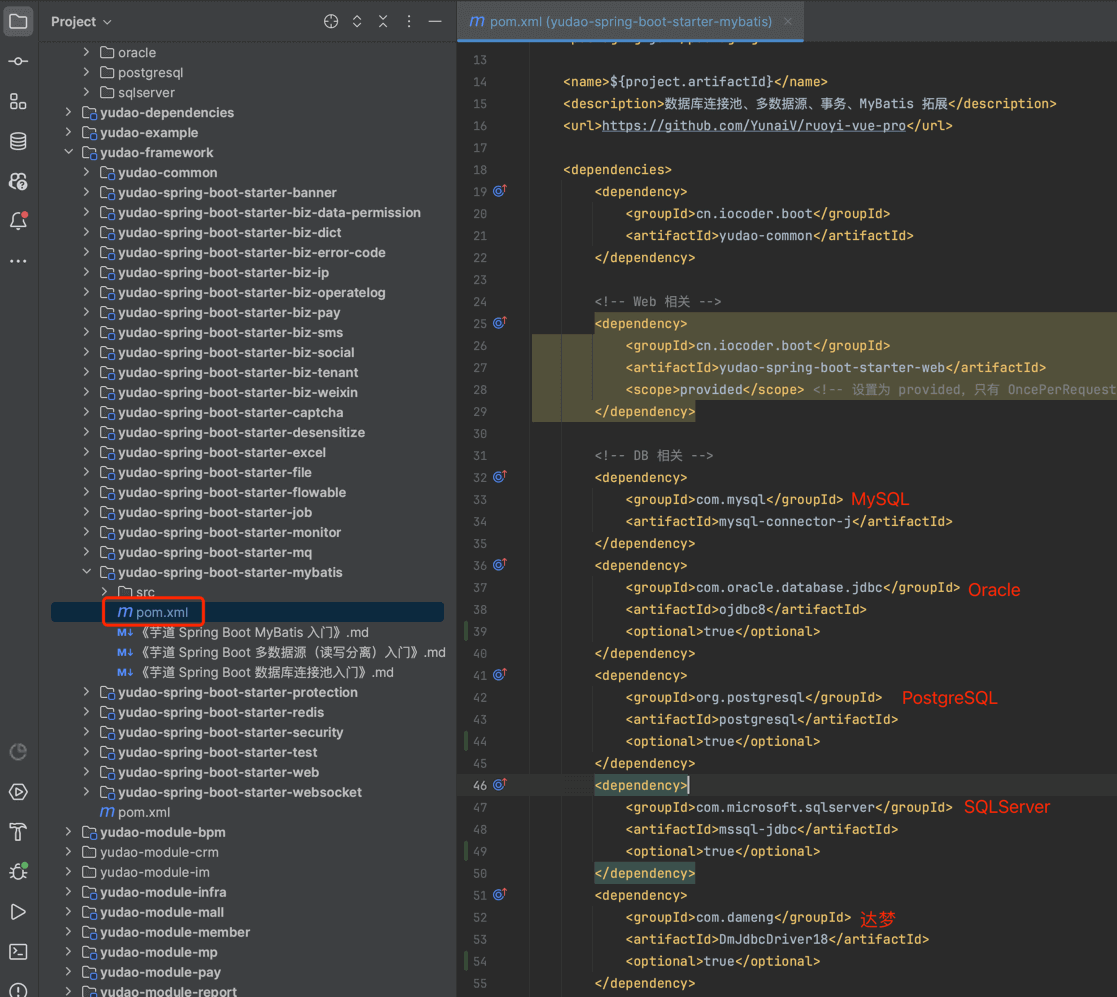Open the Build hammer tool window
This screenshot has width=1117, height=997.
(18, 832)
